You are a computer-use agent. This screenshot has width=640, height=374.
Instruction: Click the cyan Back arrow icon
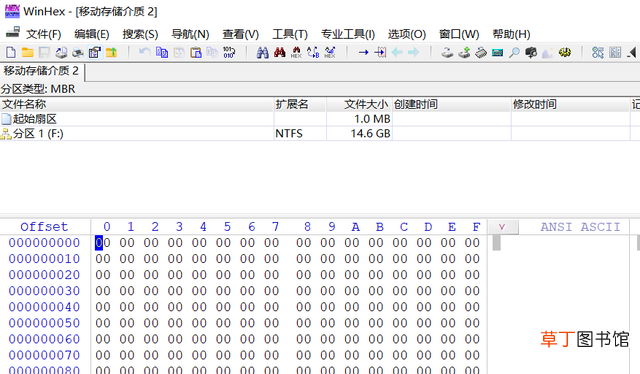[397, 52]
